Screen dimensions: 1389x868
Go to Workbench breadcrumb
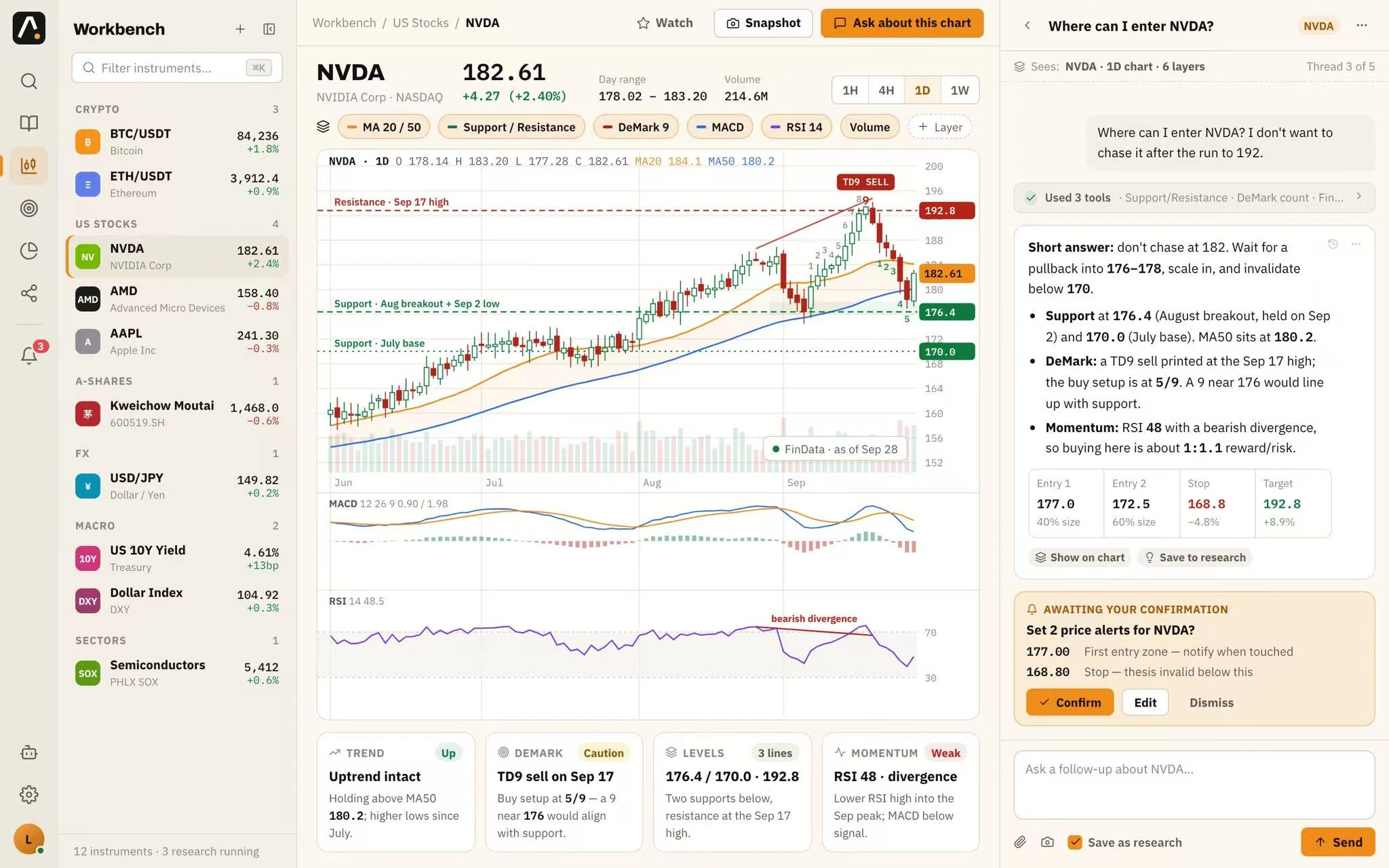[x=344, y=23]
